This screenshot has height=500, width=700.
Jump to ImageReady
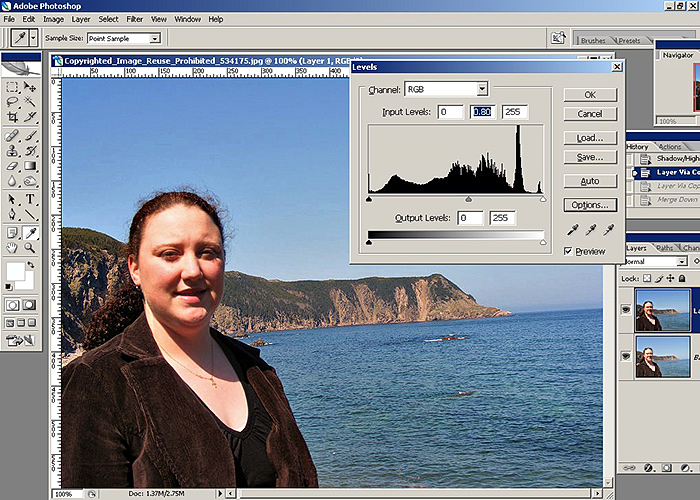(21, 341)
